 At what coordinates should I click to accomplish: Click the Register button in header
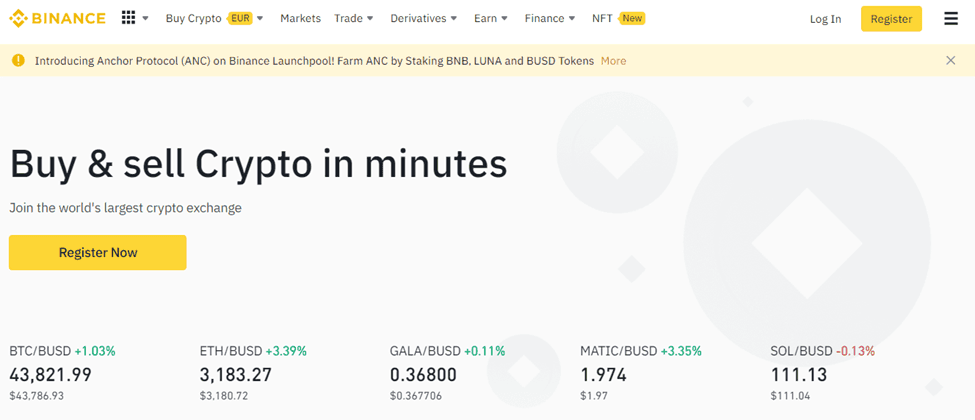(x=891, y=19)
